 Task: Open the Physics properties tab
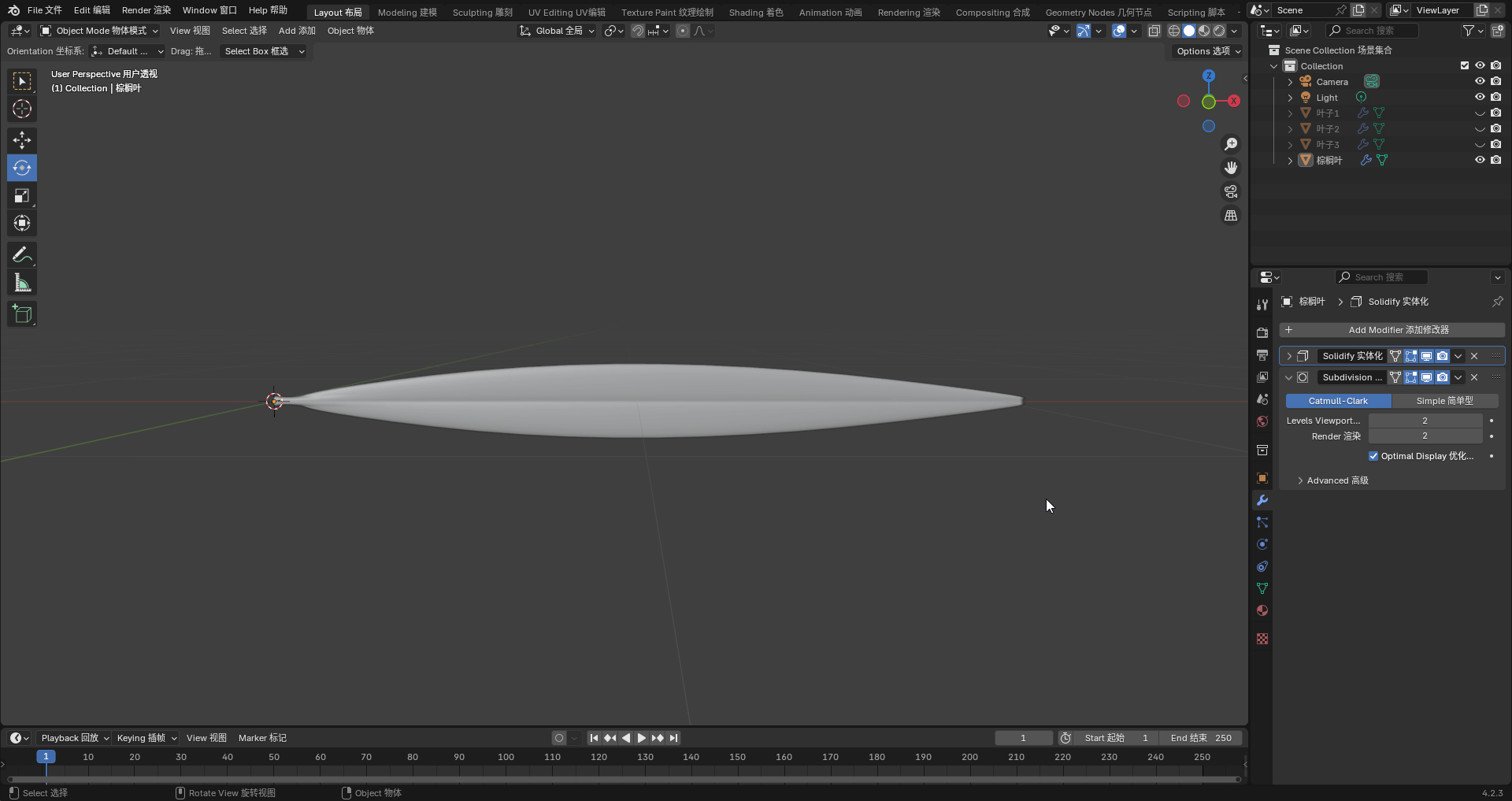pos(1262,544)
